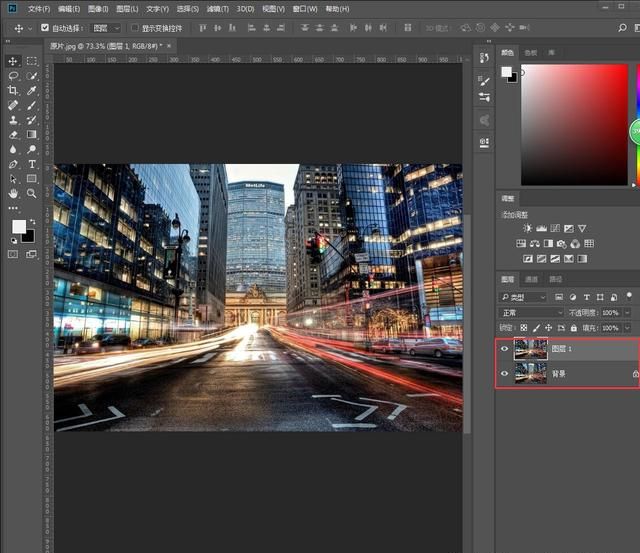The width and height of the screenshot is (640, 553).
Task: Open the auto-select 图层 dropdown
Action: [x=106, y=28]
